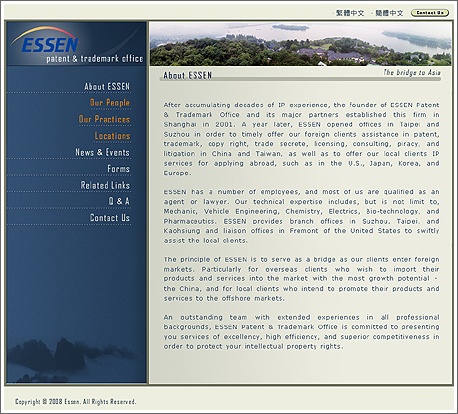
Task: Click the panoramic lake banner image
Action: tap(301, 44)
